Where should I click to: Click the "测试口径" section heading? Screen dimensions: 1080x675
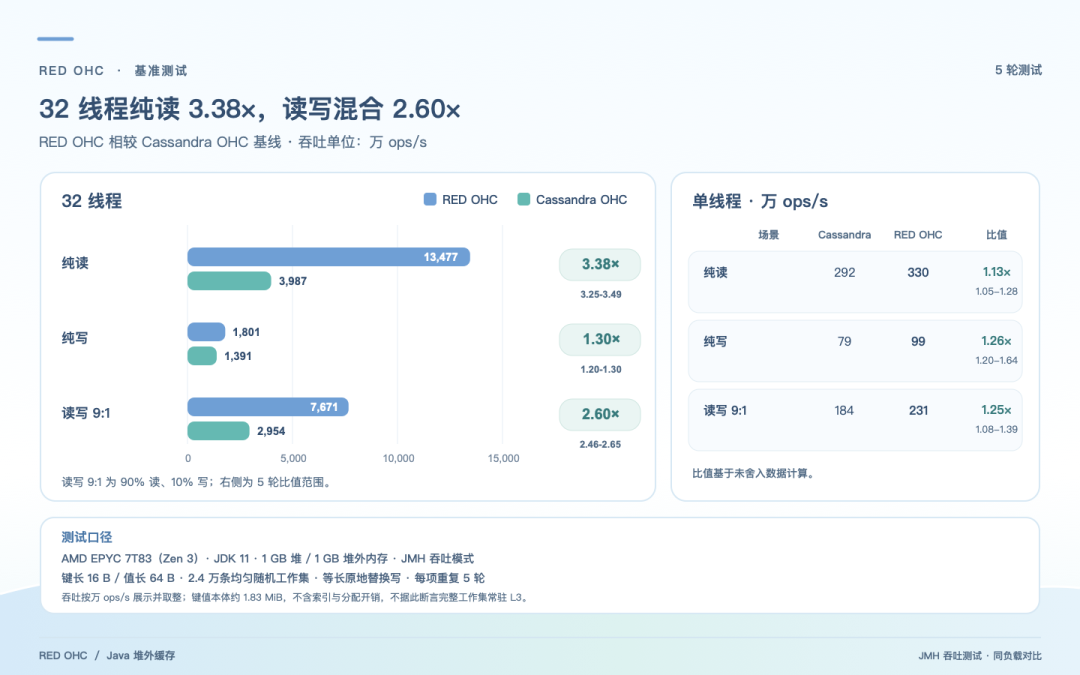tap(87, 537)
